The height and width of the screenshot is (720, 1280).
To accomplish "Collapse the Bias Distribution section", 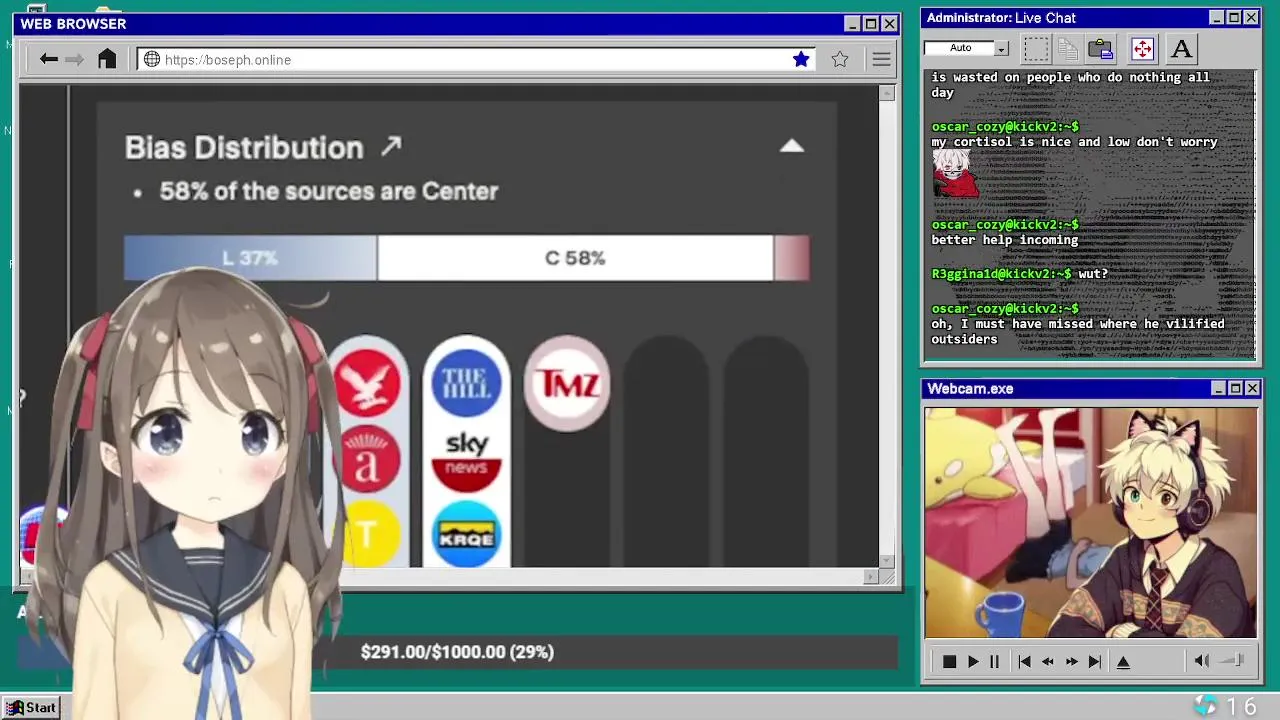I will point(791,146).
